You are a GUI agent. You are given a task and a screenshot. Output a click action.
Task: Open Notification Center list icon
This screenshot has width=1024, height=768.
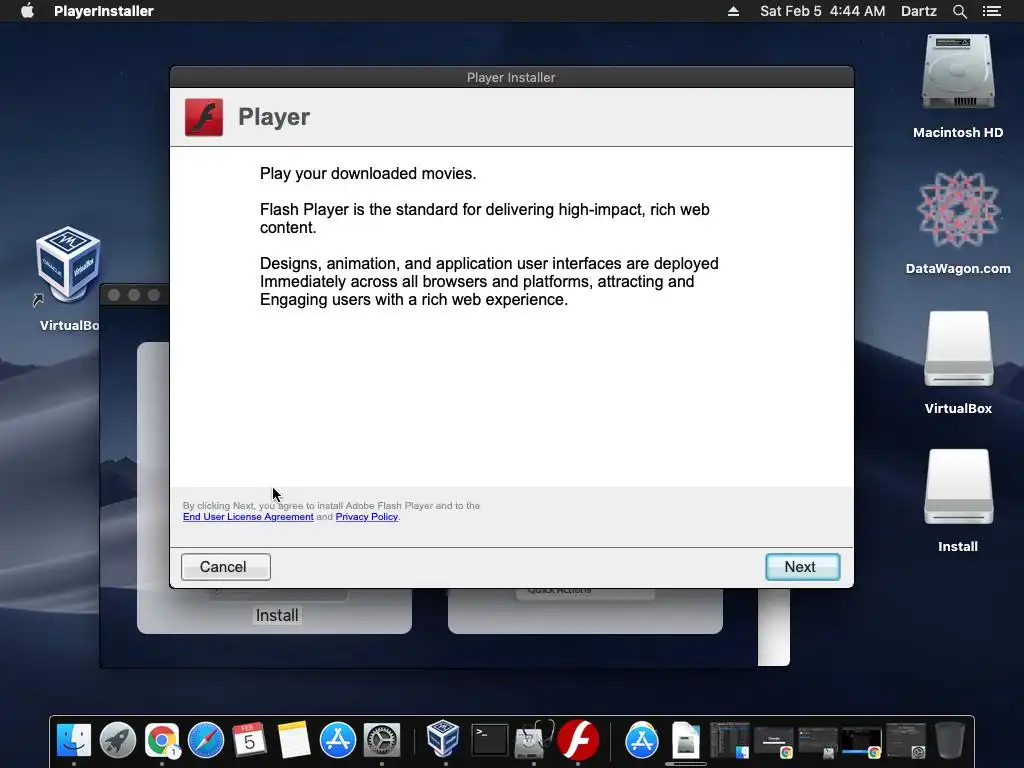(x=992, y=11)
